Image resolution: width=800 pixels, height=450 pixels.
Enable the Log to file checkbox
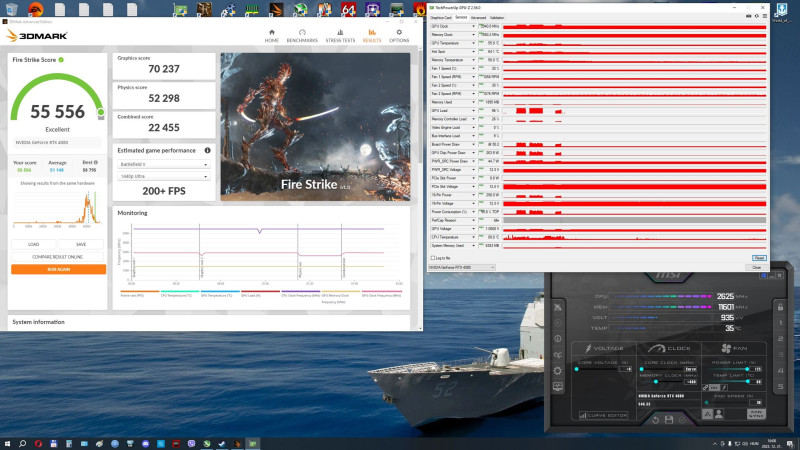(x=433, y=258)
